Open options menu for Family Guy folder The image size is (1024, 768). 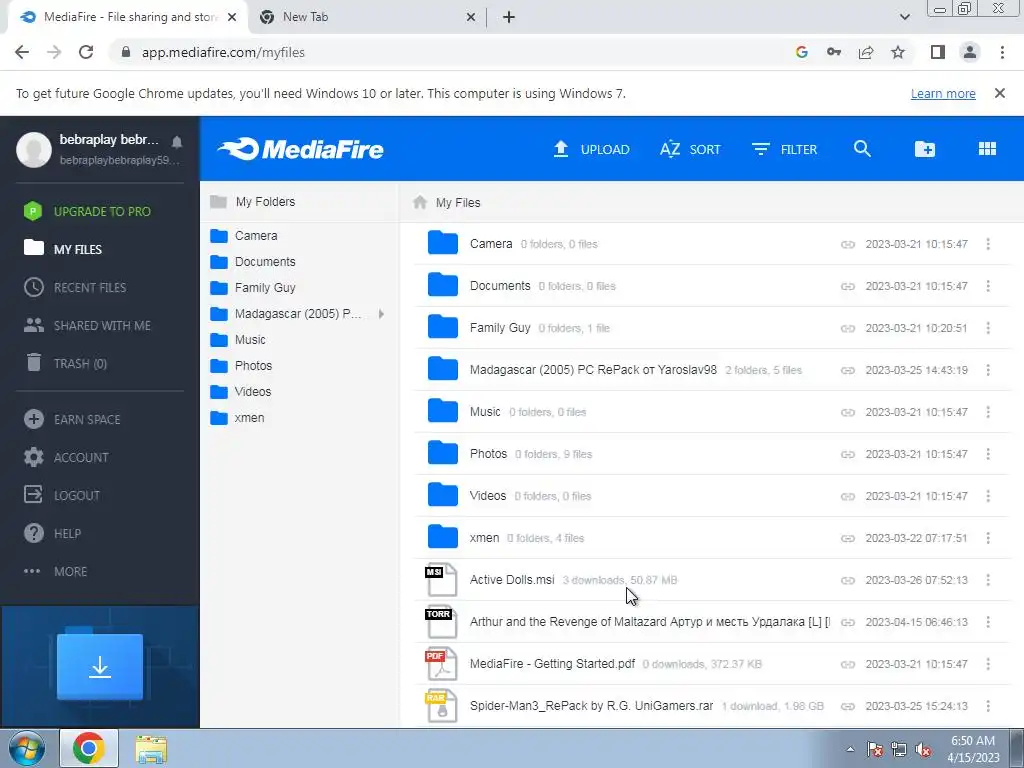[x=988, y=328]
